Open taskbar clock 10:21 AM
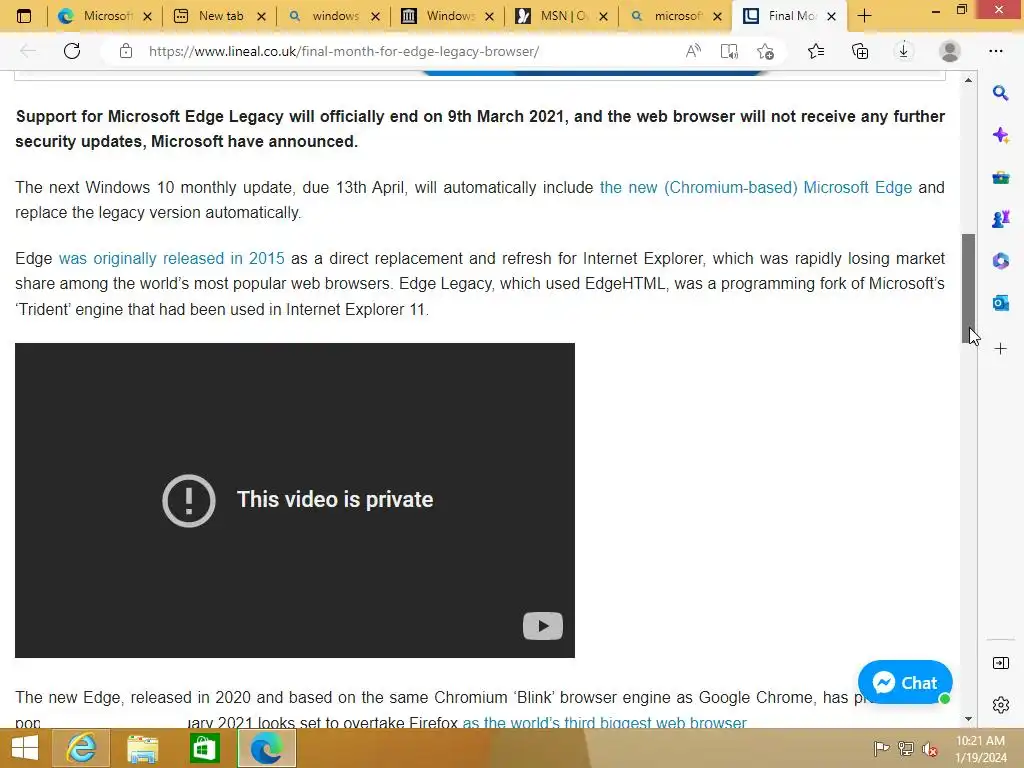The image size is (1024, 768). [980, 748]
